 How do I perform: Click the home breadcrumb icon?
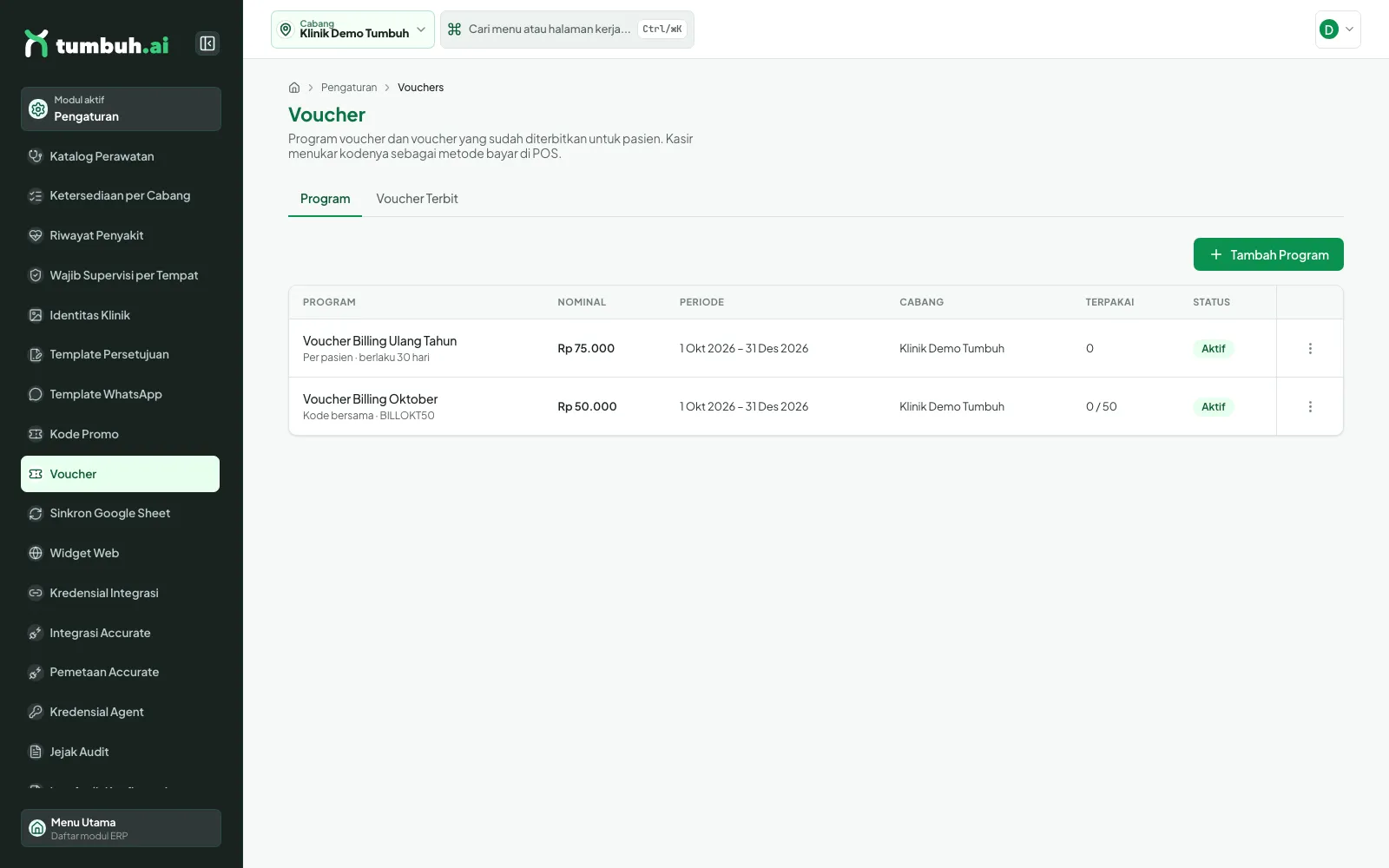(x=294, y=88)
